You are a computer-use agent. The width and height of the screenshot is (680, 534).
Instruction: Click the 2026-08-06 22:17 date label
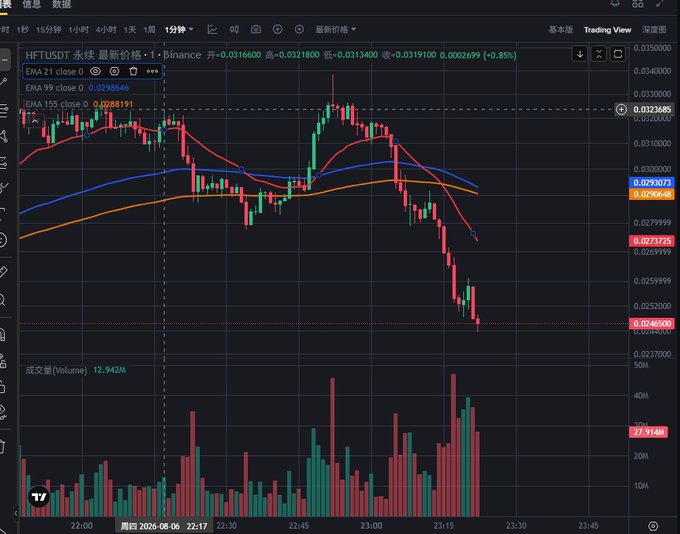pos(164,526)
